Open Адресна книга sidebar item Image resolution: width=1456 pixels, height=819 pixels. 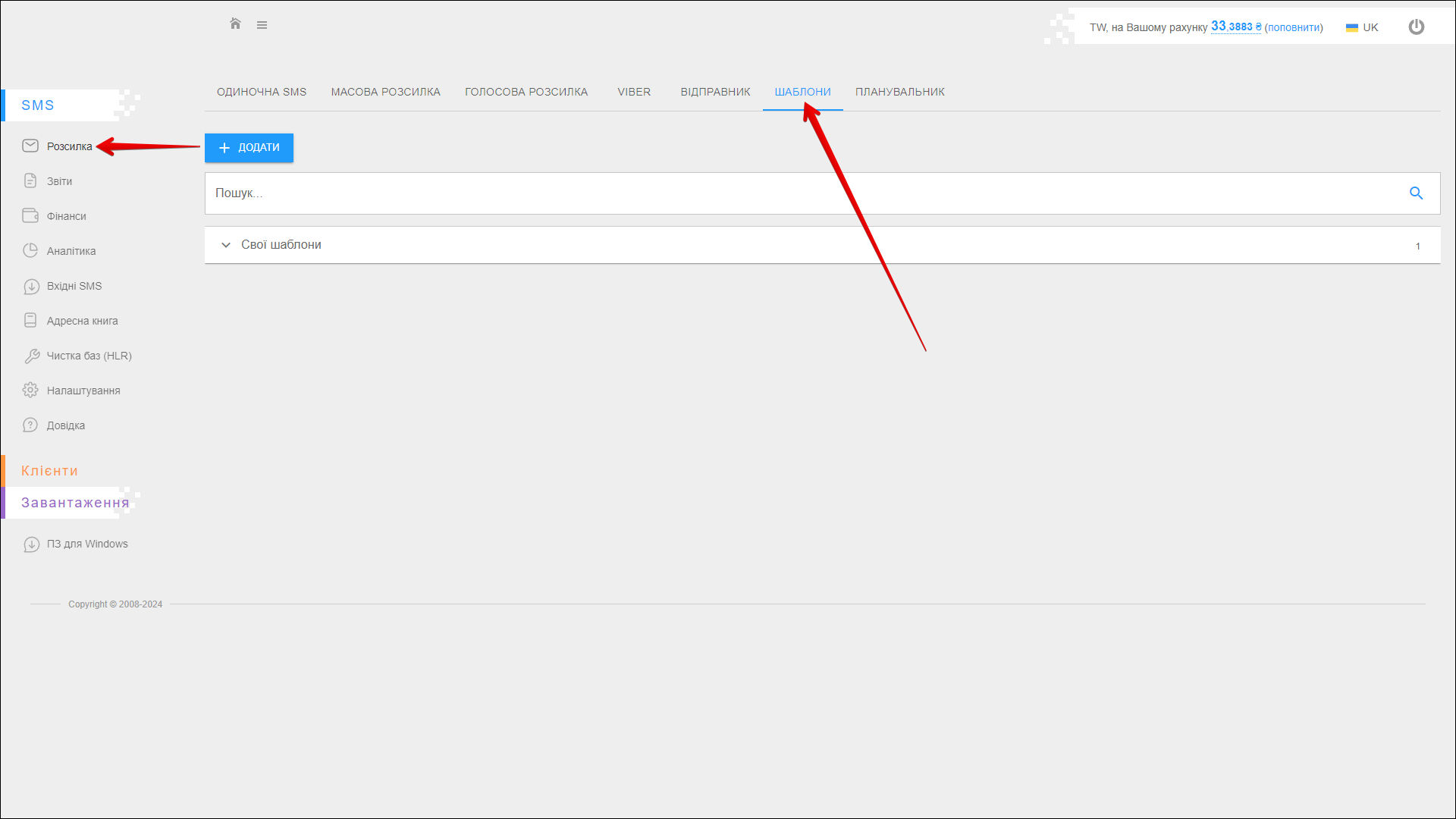tap(82, 321)
